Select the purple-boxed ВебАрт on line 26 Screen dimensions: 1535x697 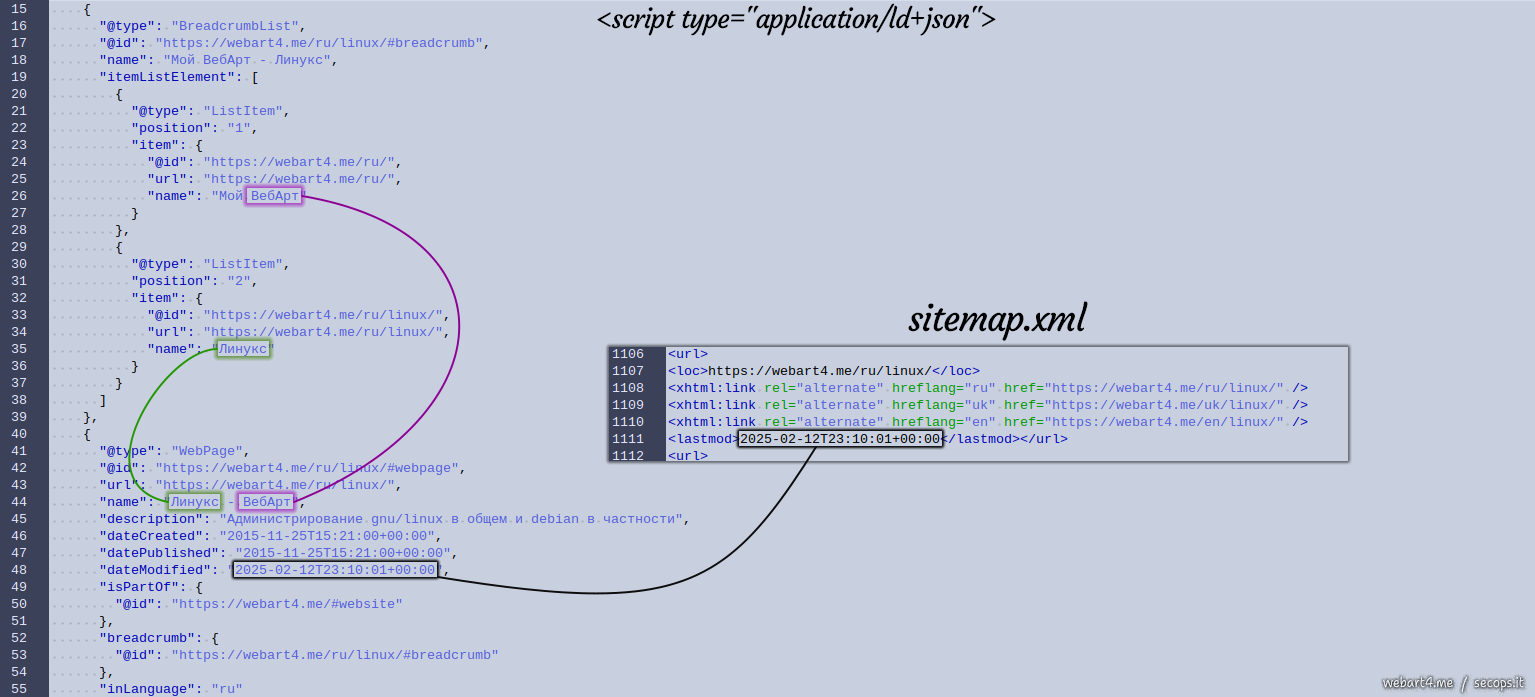(274, 196)
